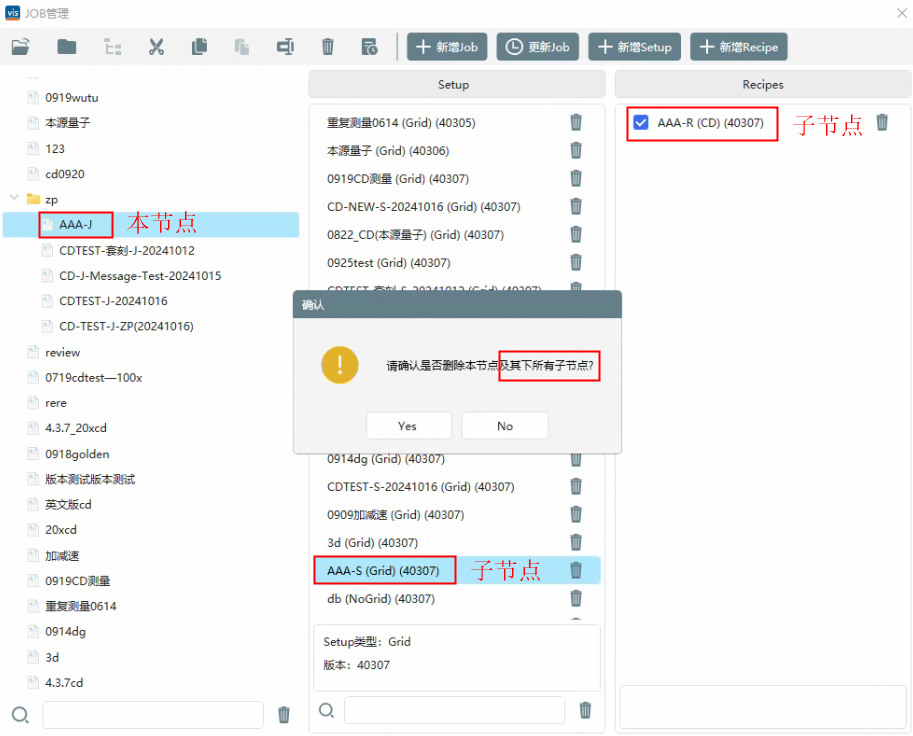Select the zp folder in tree
Screen dimensions: 913x736
[51, 199]
